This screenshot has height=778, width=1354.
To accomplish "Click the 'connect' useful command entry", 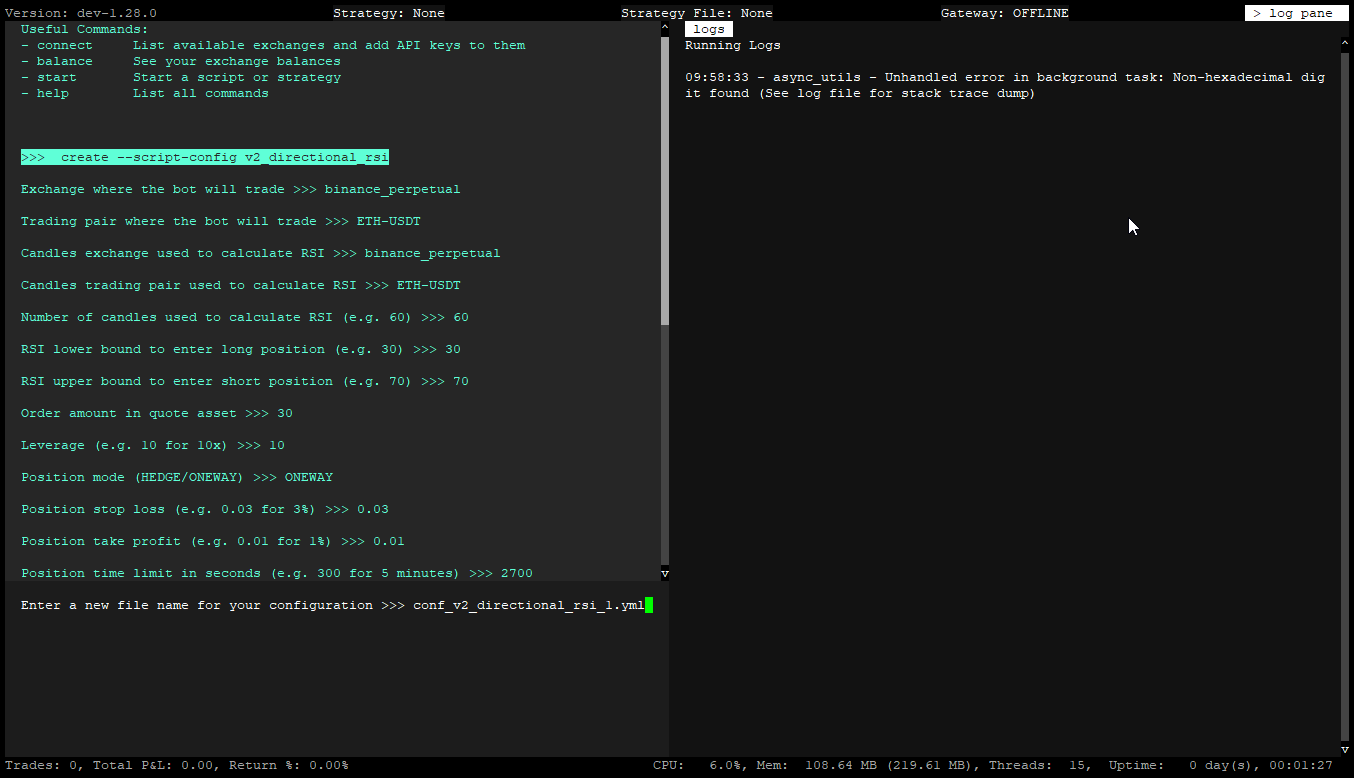I will click(64, 45).
